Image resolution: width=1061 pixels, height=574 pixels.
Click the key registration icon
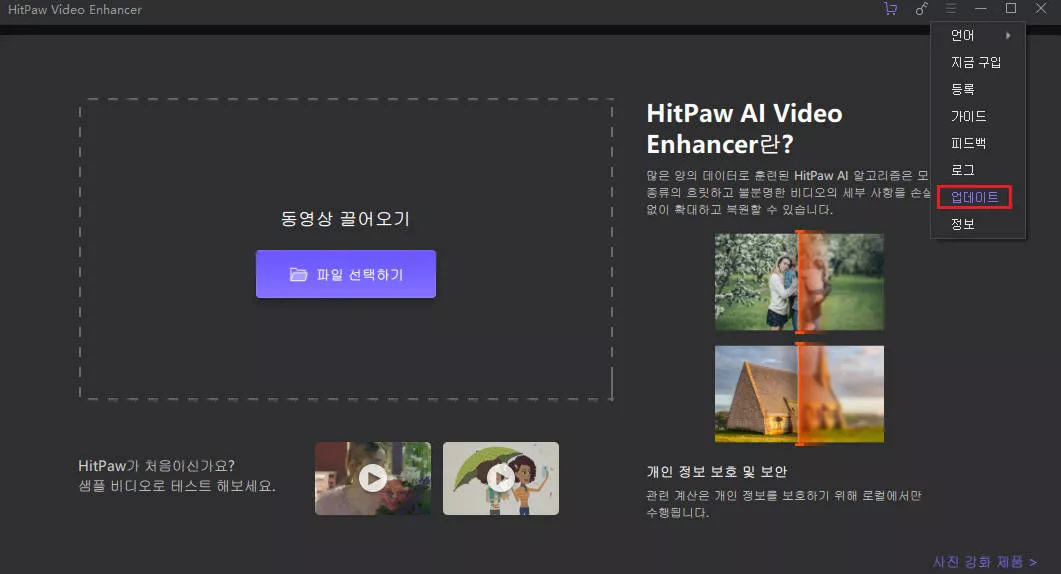[x=921, y=9]
